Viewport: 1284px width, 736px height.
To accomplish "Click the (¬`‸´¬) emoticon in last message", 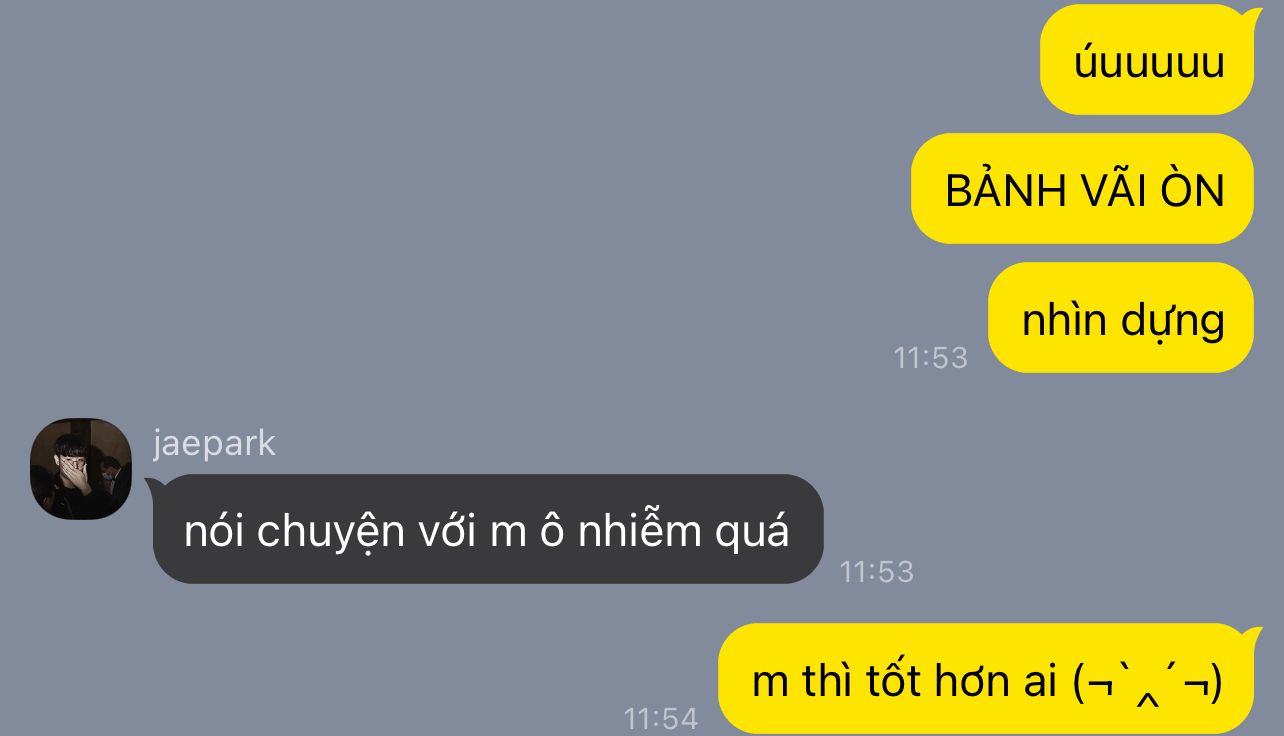I will click(x=1146, y=684).
